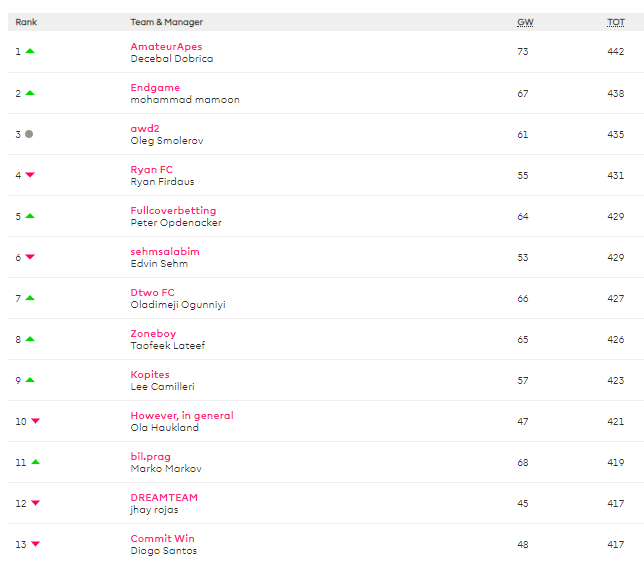Open However, in general team link
The height and width of the screenshot is (563, 644).
pos(182,415)
